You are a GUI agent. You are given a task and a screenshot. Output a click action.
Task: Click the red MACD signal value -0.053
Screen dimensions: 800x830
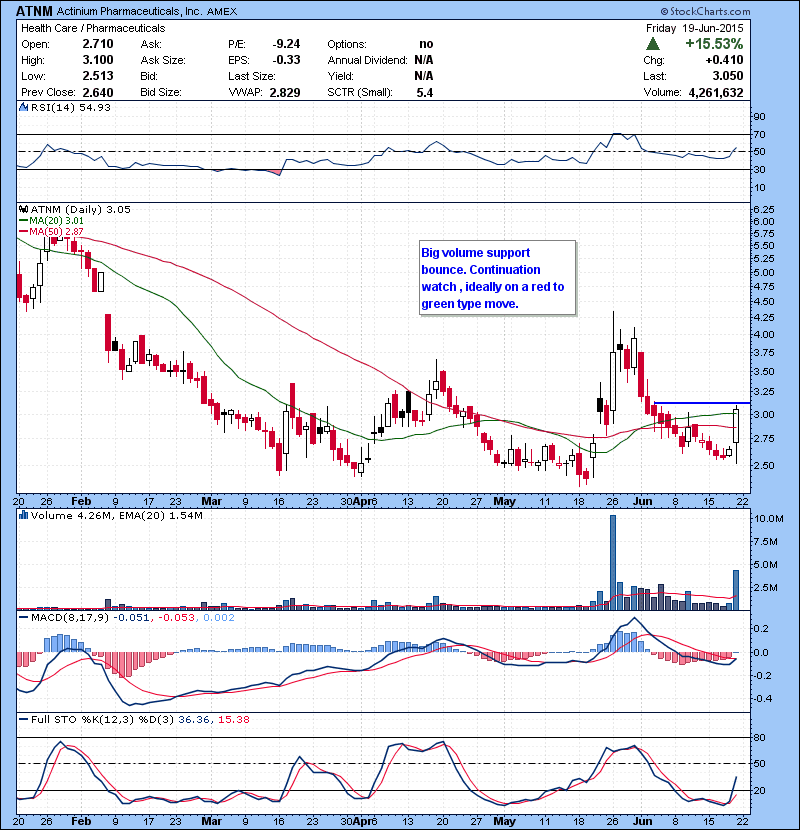coord(177,617)
